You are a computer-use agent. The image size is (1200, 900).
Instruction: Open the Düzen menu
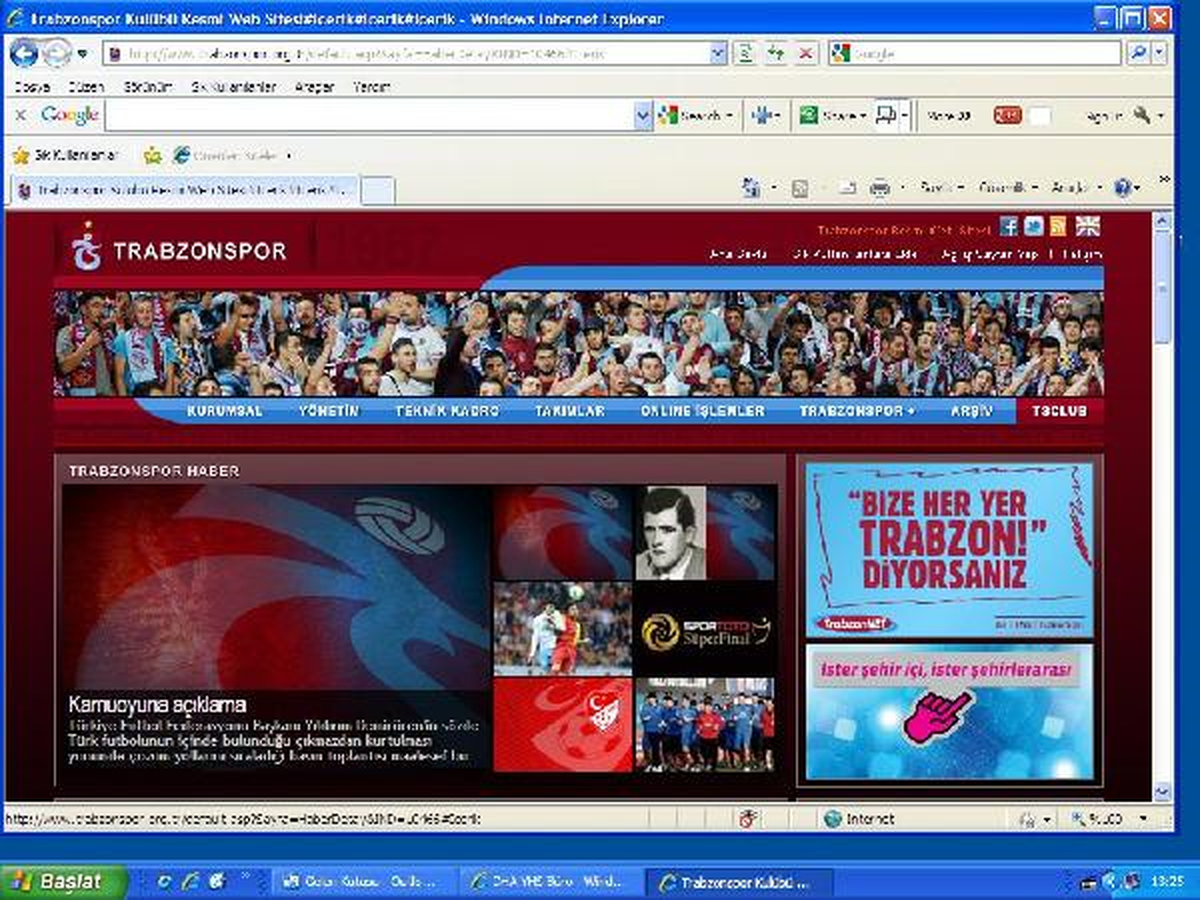click(x=86, y=87)
